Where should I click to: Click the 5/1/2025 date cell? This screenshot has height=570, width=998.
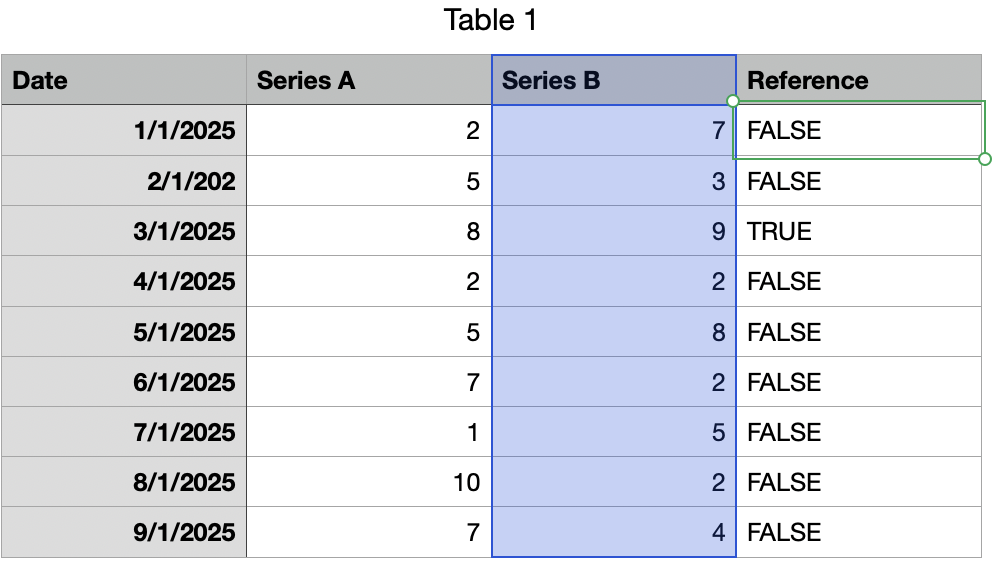[124, 331]
